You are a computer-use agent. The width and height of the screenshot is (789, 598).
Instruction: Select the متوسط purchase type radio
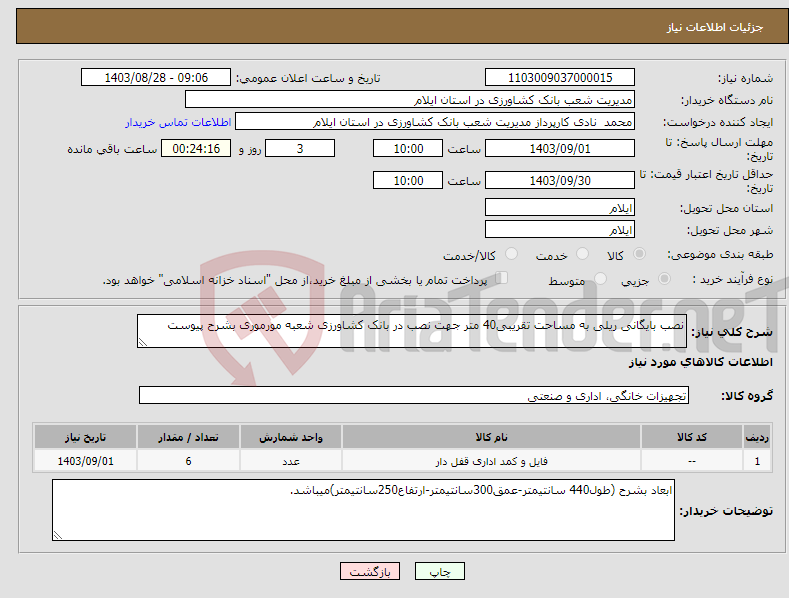(x=600, y=278)
